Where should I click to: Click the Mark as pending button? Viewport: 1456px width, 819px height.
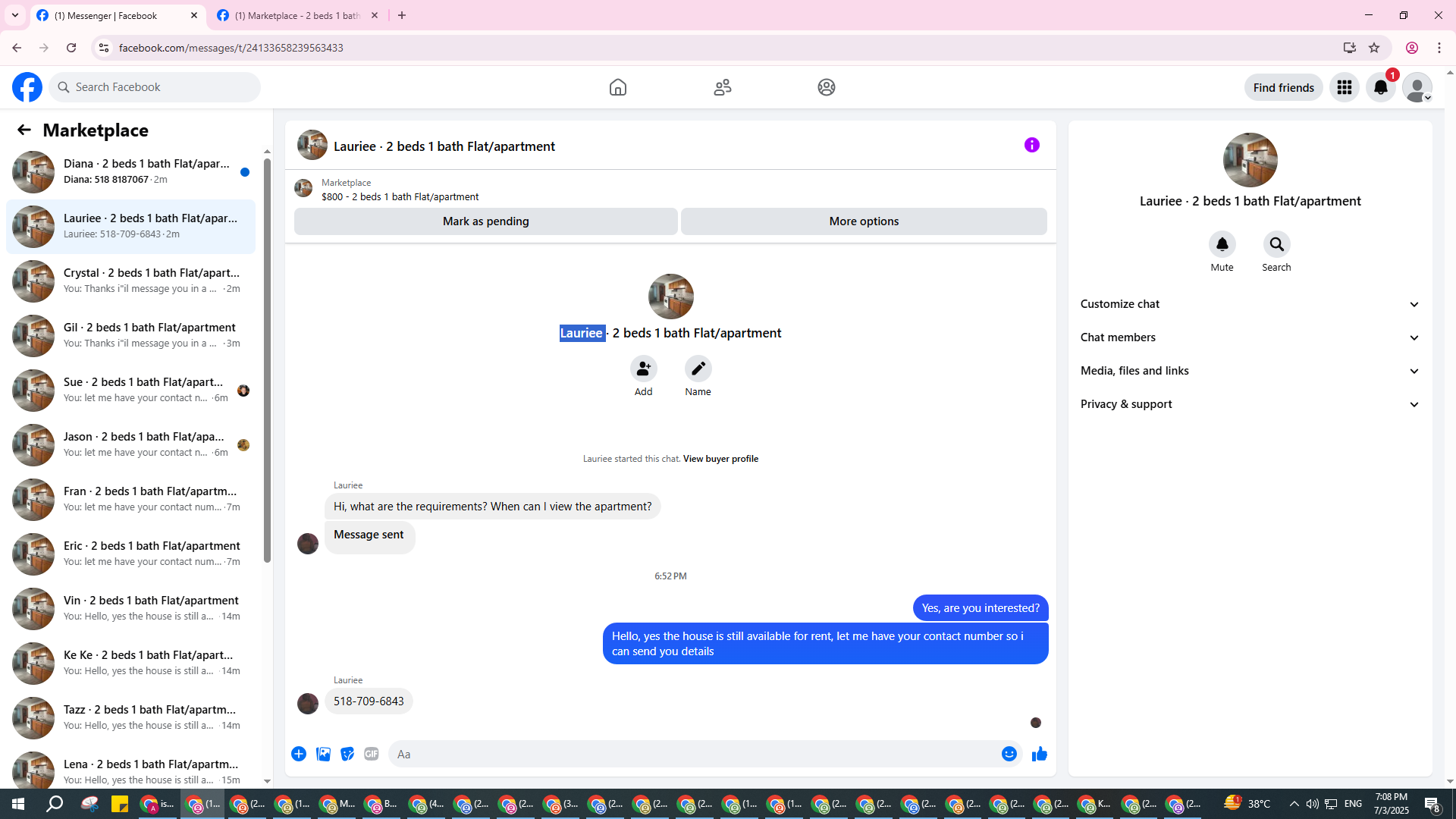pyautogui.click(x=485, y=221)
